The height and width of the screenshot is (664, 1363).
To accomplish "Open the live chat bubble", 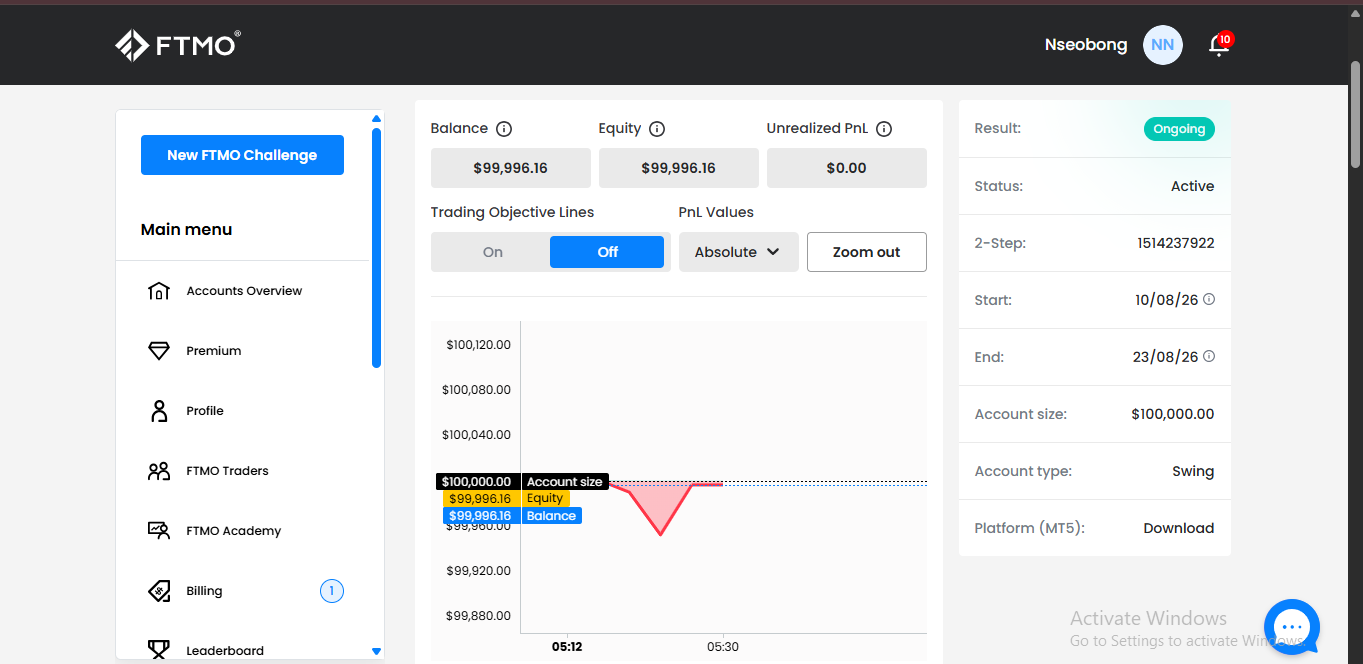I will [x=1292, y=626].
